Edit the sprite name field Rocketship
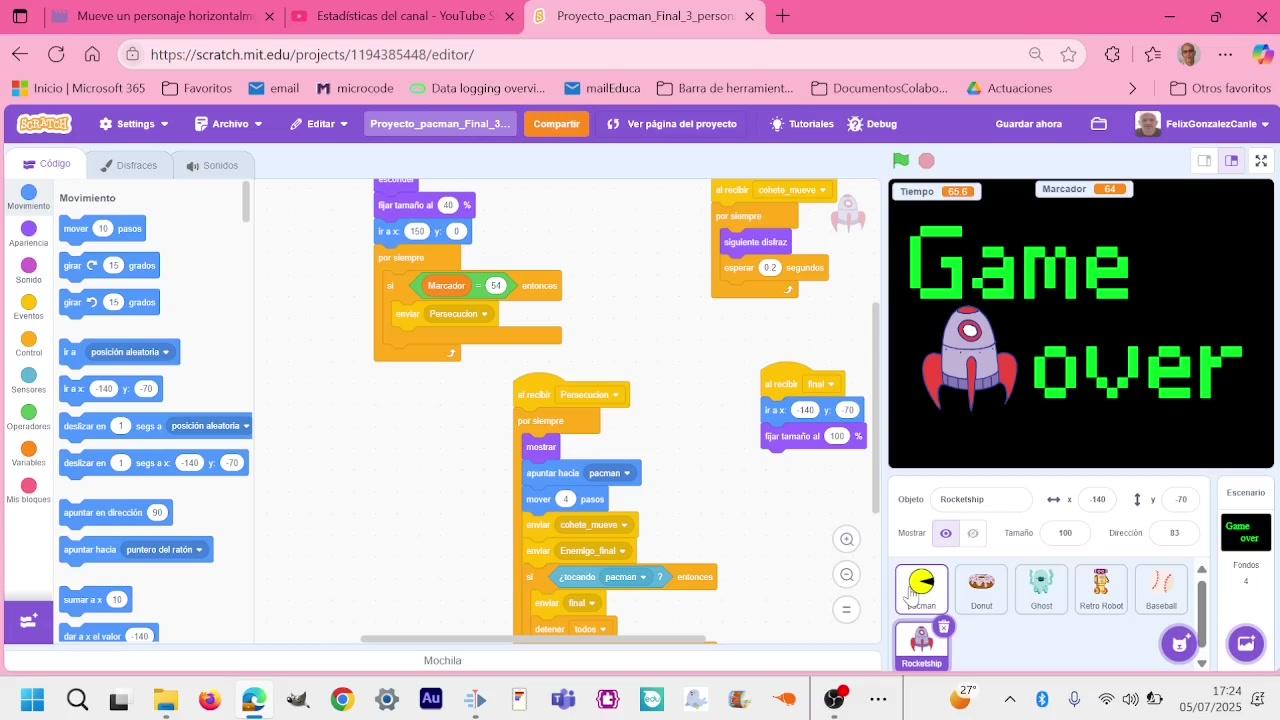 point(981,499)
